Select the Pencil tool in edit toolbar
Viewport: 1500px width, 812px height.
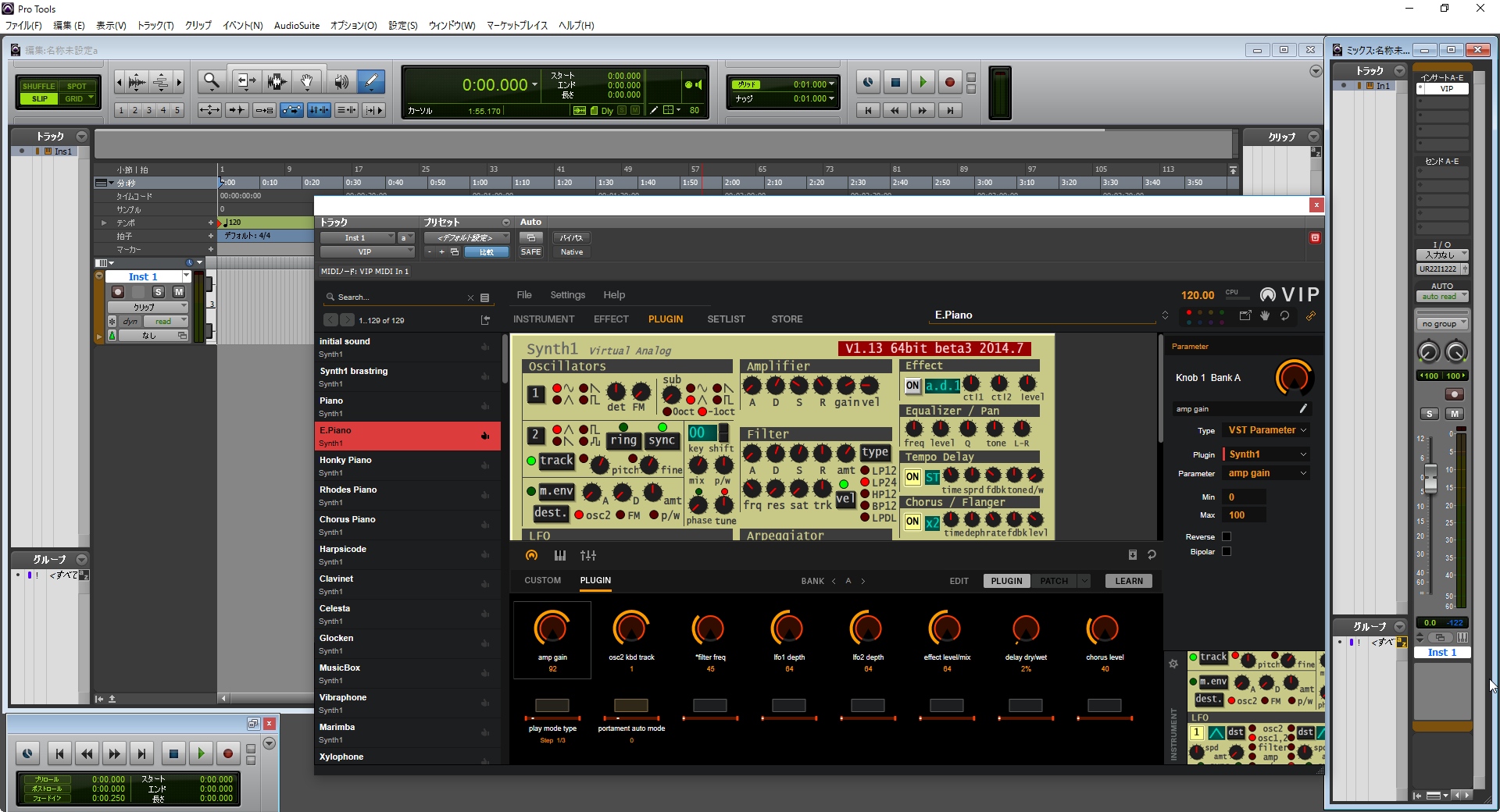click(371, 80)
